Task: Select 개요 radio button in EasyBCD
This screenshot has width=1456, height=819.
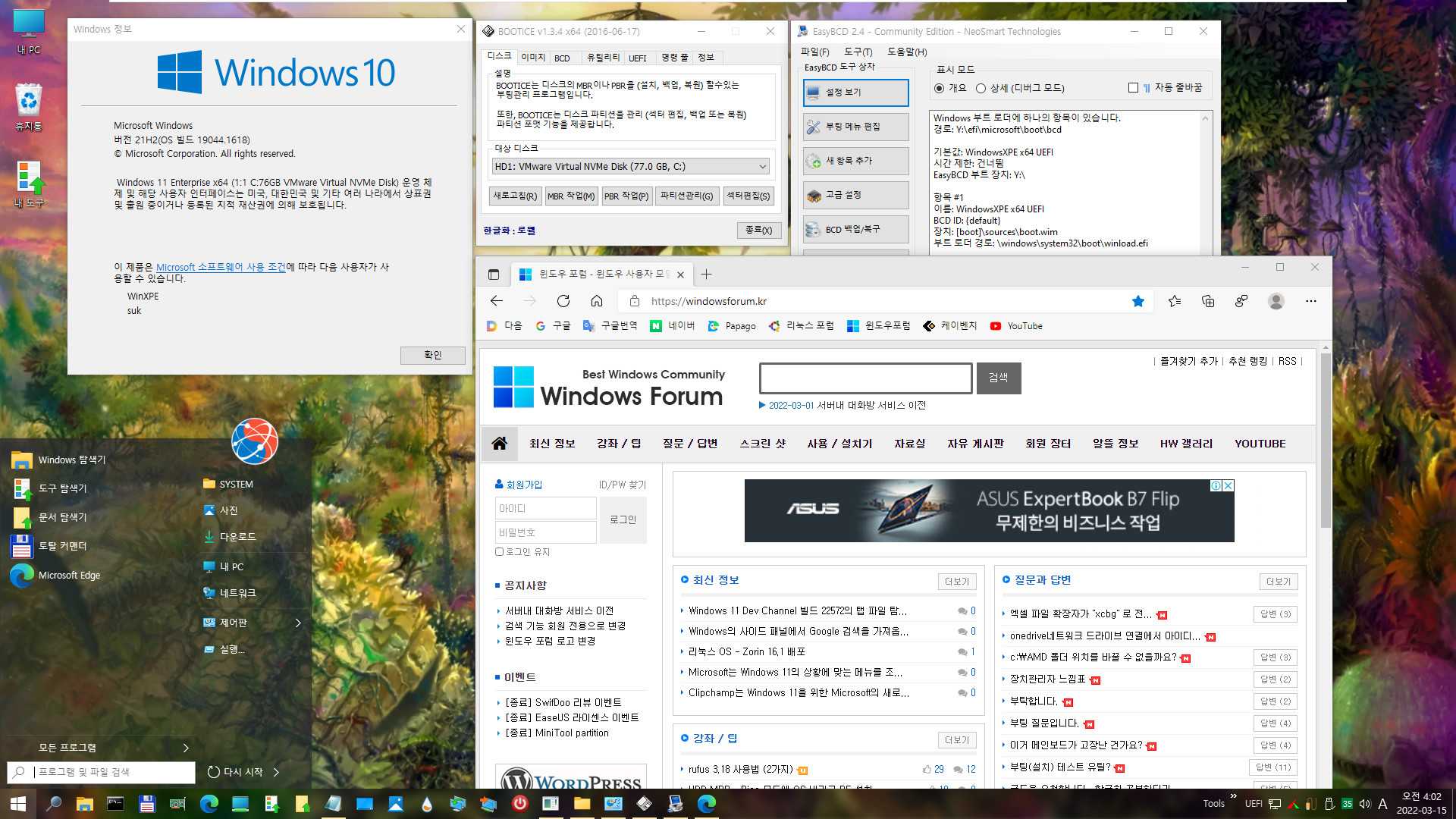Action: click(x=940, y=88)
